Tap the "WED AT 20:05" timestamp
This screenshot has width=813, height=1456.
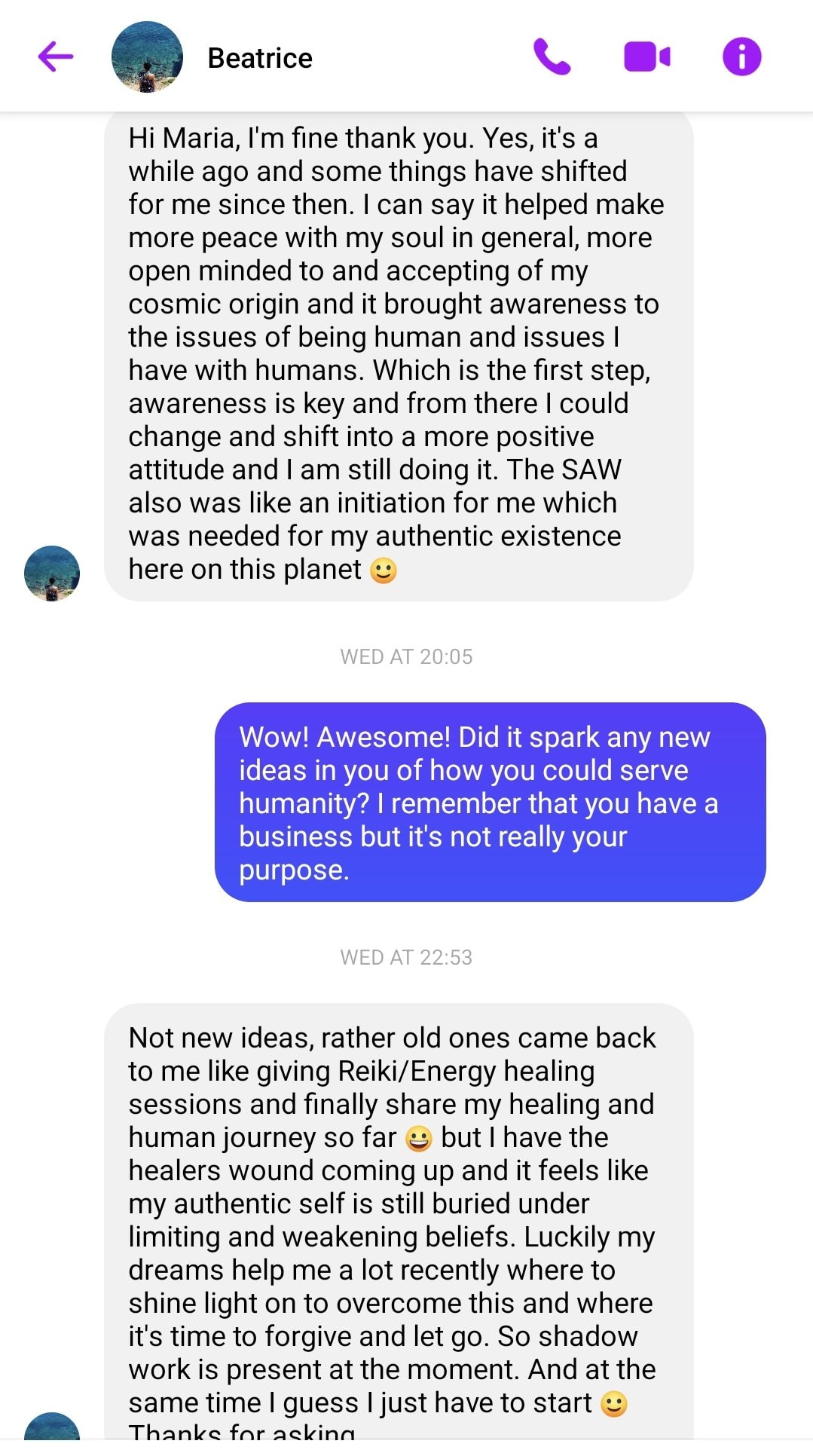406,656
